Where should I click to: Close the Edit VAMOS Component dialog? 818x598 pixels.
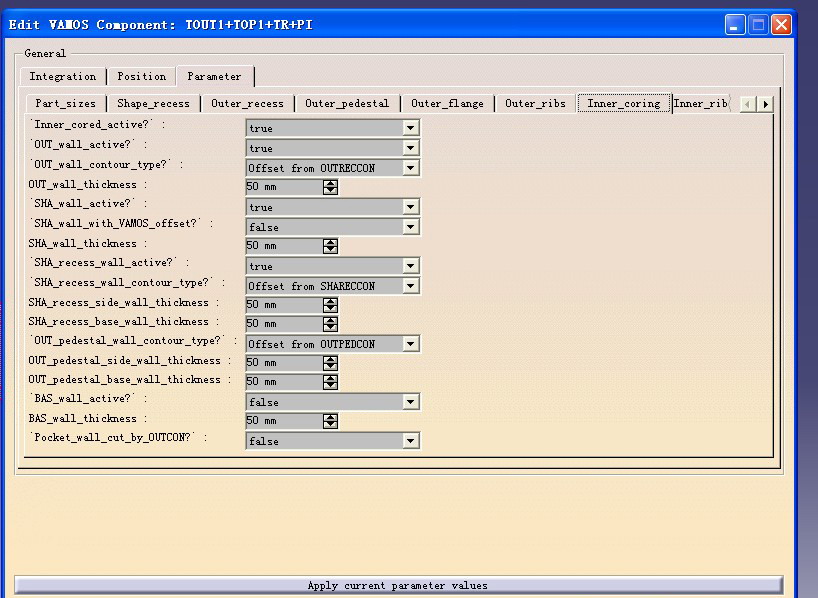tap(781, 25)
